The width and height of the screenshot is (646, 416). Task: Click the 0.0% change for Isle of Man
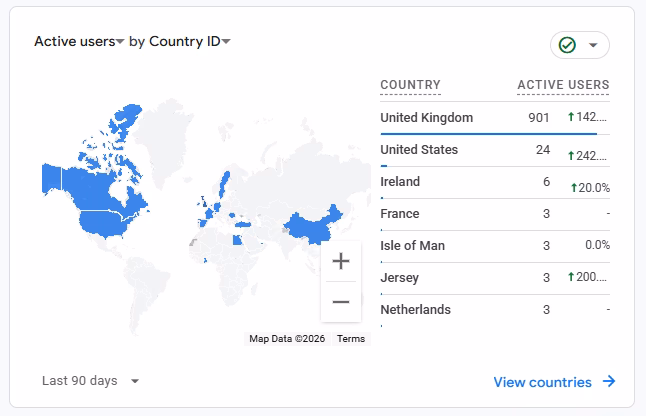(597, 245)
